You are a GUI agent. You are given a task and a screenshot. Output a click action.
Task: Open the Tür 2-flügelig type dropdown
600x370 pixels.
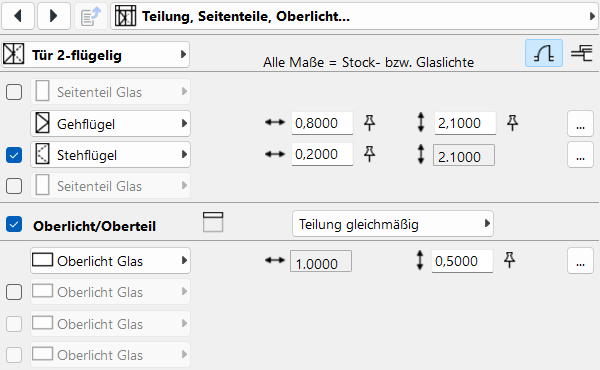(x=96, y=55)
